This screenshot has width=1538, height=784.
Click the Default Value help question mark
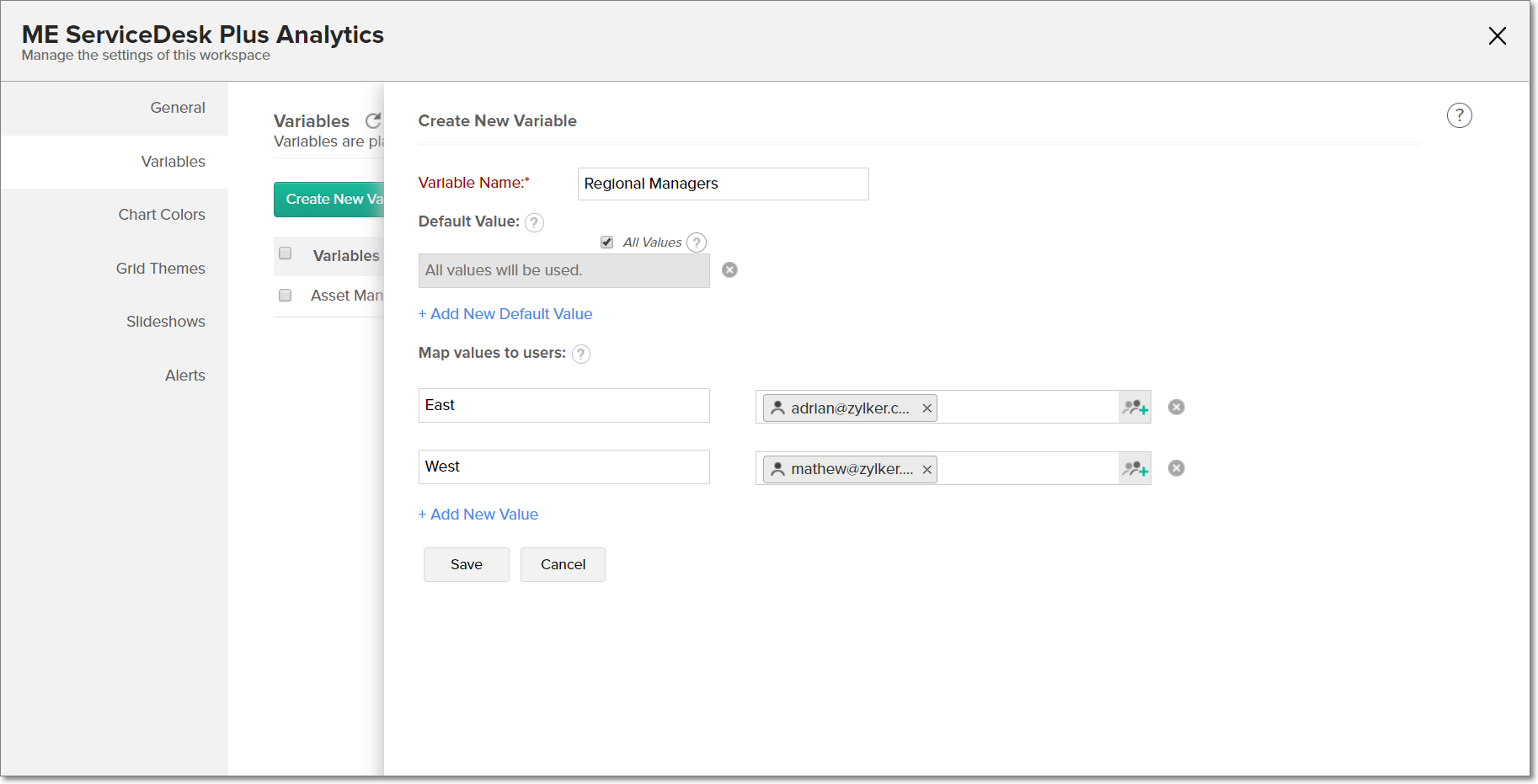pyautogui.click(x=534, y=222)
